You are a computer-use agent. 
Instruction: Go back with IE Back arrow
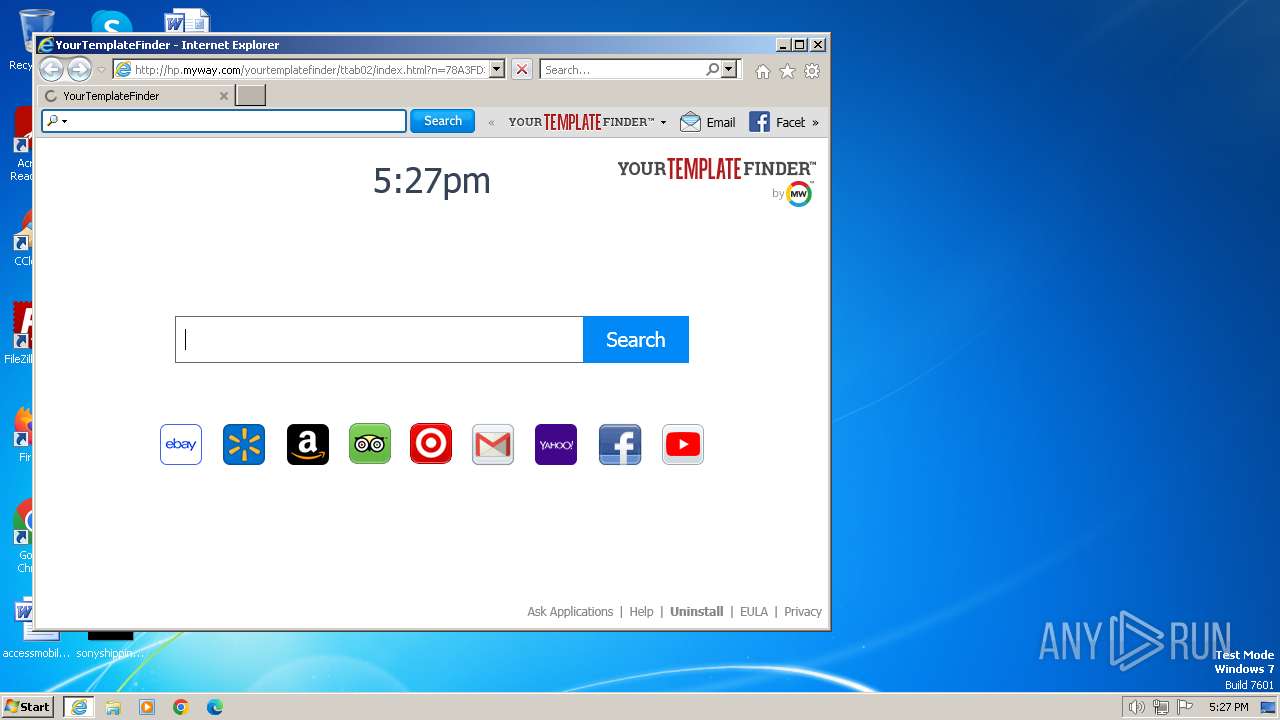pyautogui.click(x=51, y=69)
